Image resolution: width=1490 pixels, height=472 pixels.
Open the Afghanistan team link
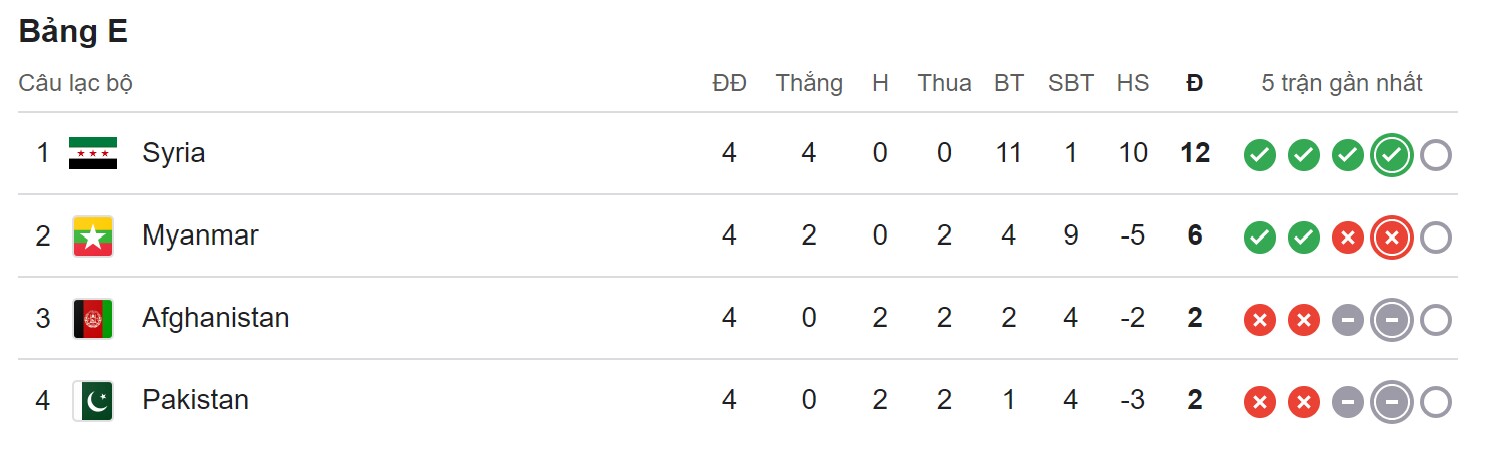[x=215, y=319]
